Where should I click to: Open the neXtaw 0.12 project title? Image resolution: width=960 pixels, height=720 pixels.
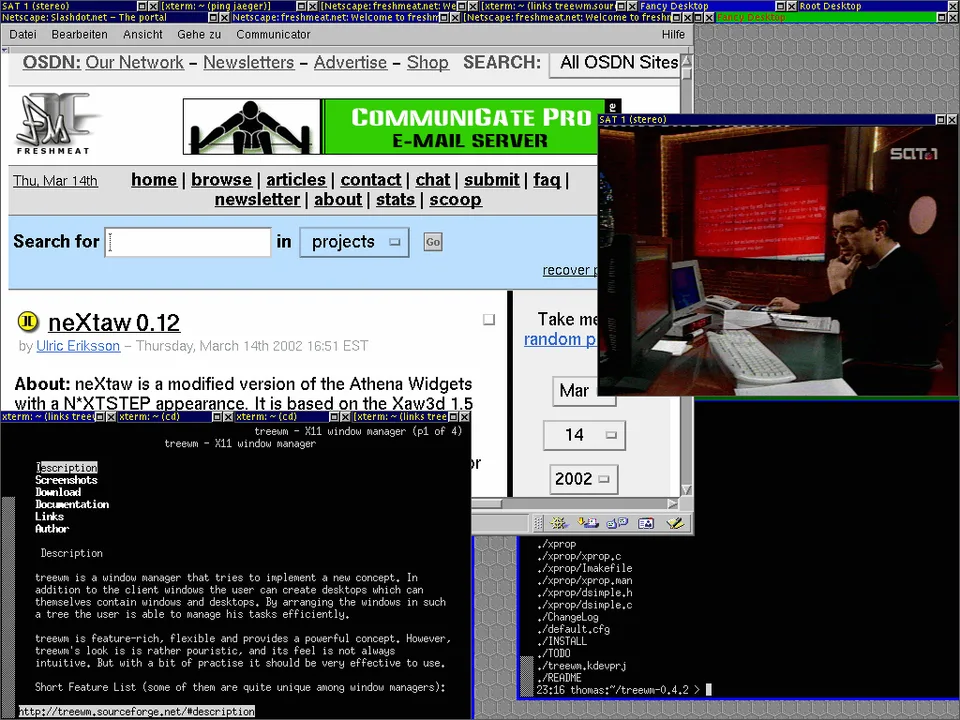114,323
